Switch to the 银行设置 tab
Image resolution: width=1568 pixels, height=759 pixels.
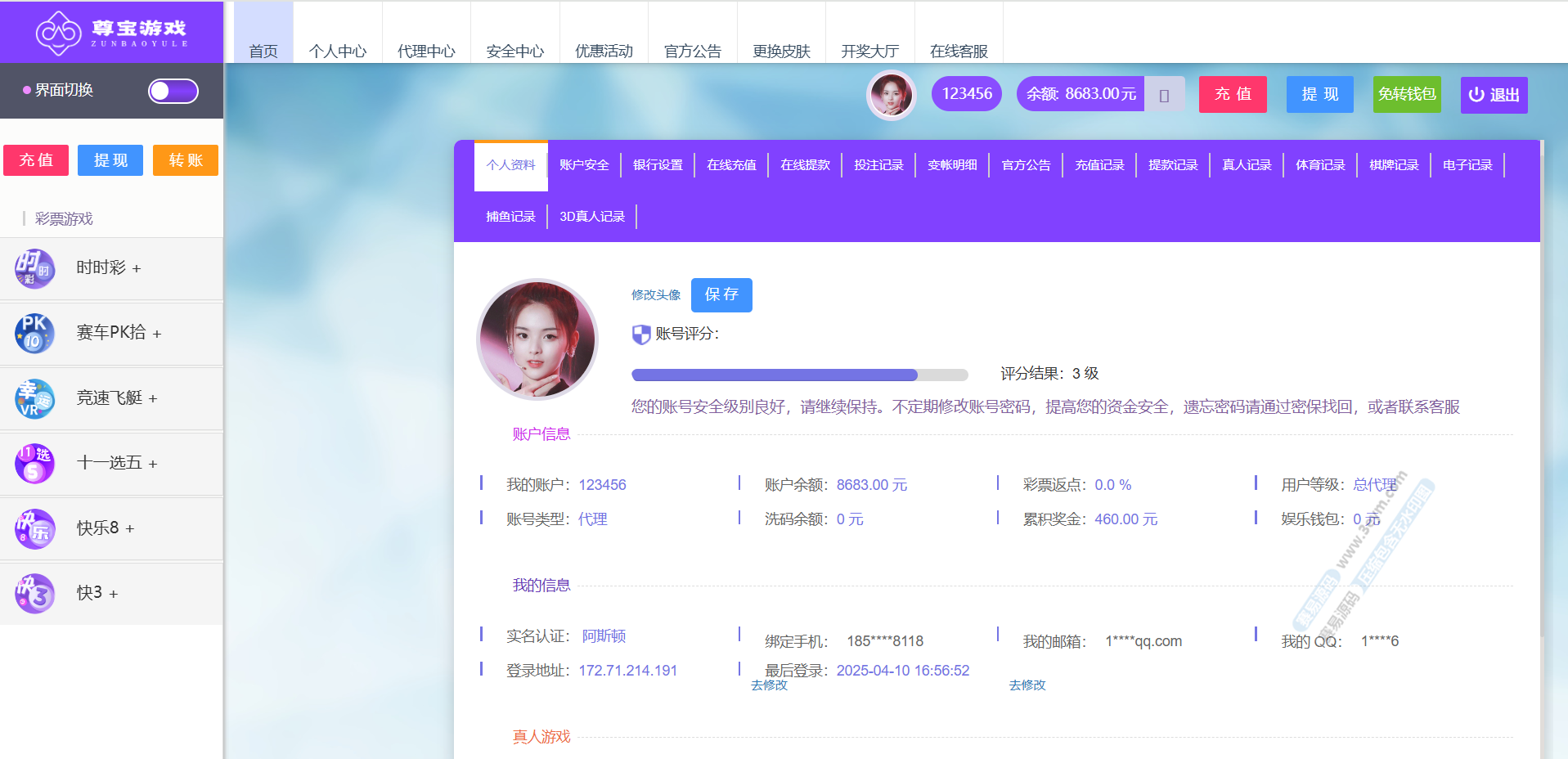point(658,165)
